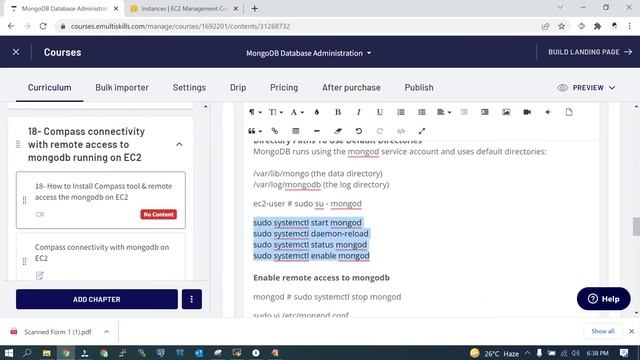Open the Pricing tab

click(x=284, y=87)
